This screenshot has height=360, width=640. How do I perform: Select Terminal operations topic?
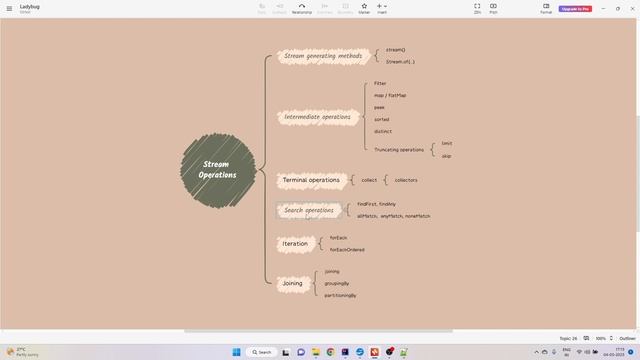click(x=311, y=180)
